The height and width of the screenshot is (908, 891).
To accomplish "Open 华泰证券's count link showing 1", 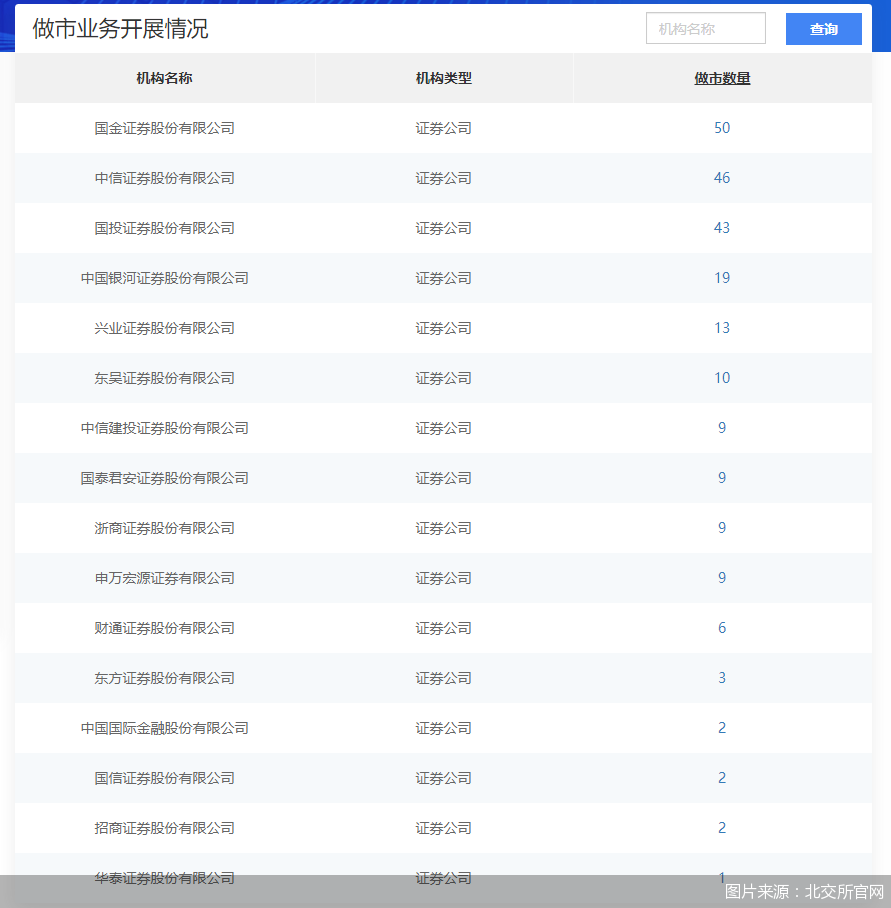I will [x=722, y=878].
